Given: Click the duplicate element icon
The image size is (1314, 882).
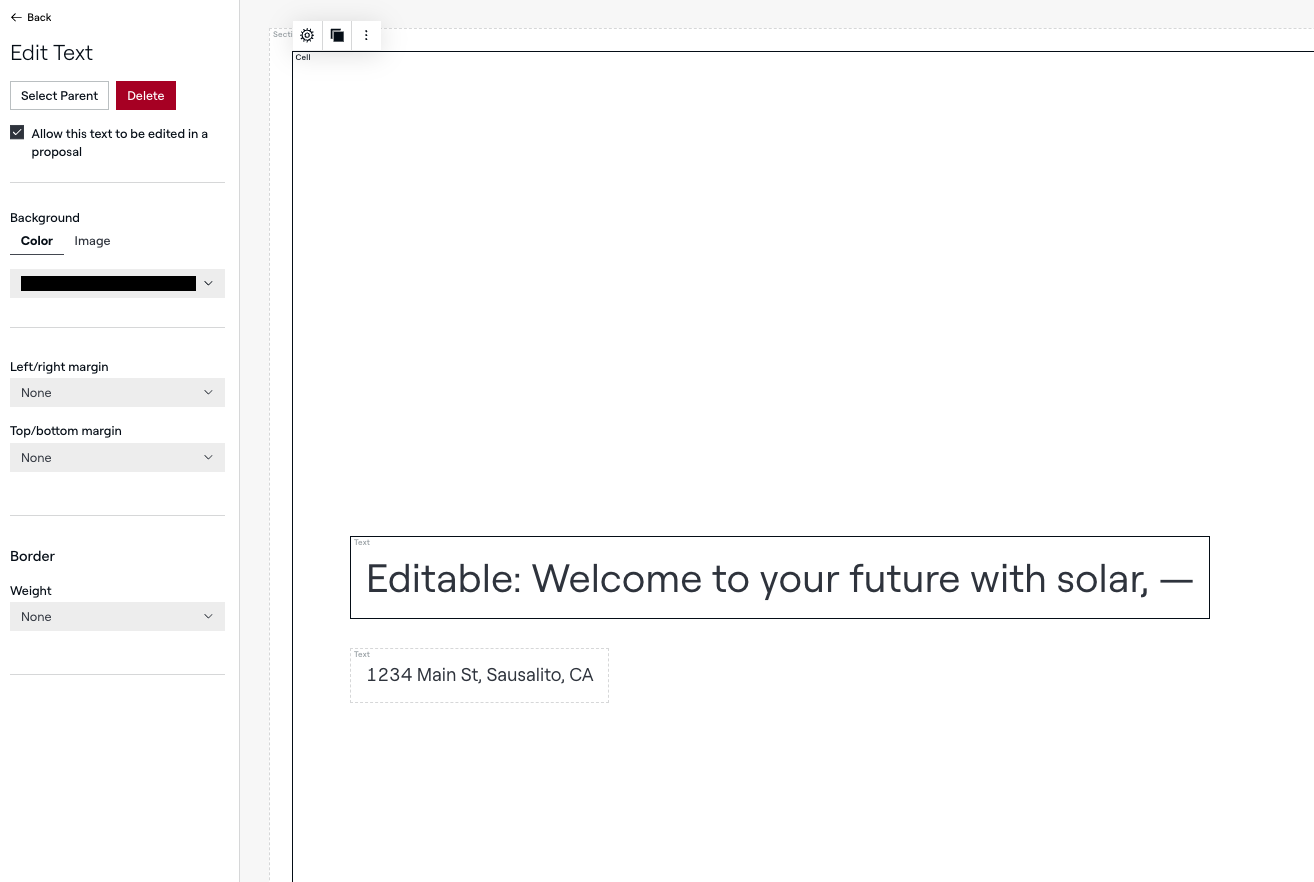Looking at the screenshot, I should coord(337,35).
